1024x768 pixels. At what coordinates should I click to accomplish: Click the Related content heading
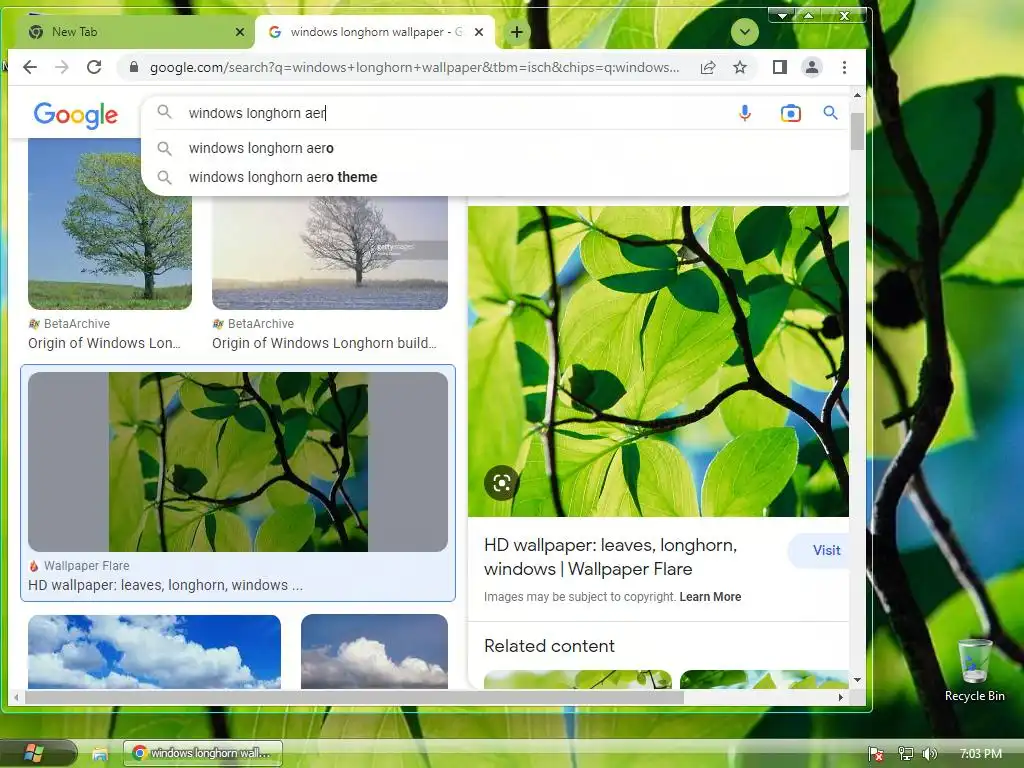point(549,646)
